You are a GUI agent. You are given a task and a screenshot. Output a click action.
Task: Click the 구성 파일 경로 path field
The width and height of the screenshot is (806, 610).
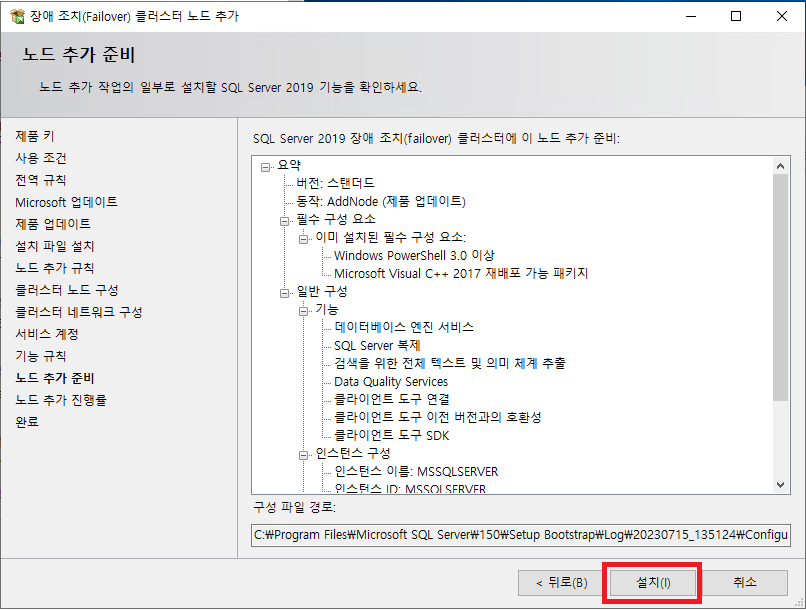click(521, 535)
